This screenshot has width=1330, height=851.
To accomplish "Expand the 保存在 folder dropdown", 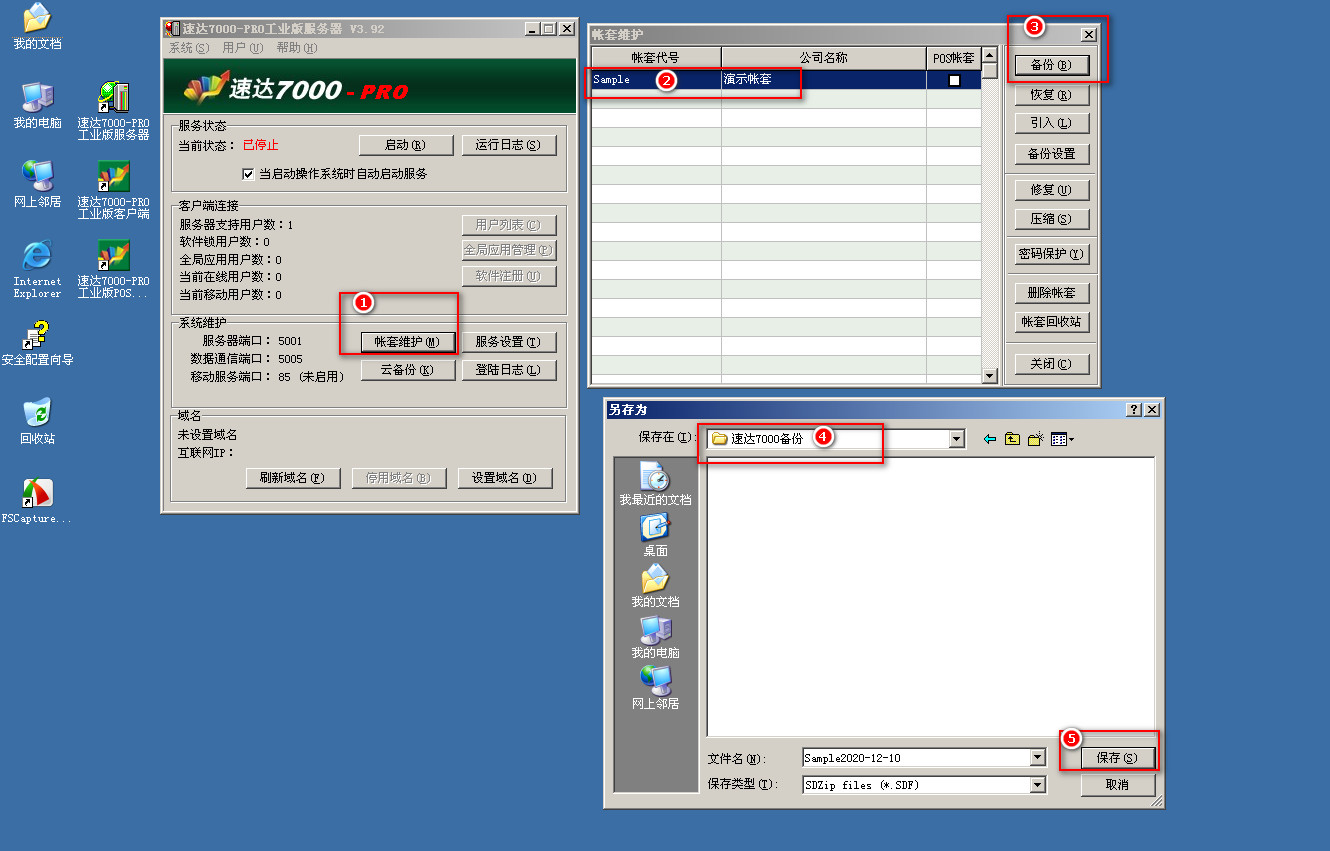I will click(x=957, y=439).
